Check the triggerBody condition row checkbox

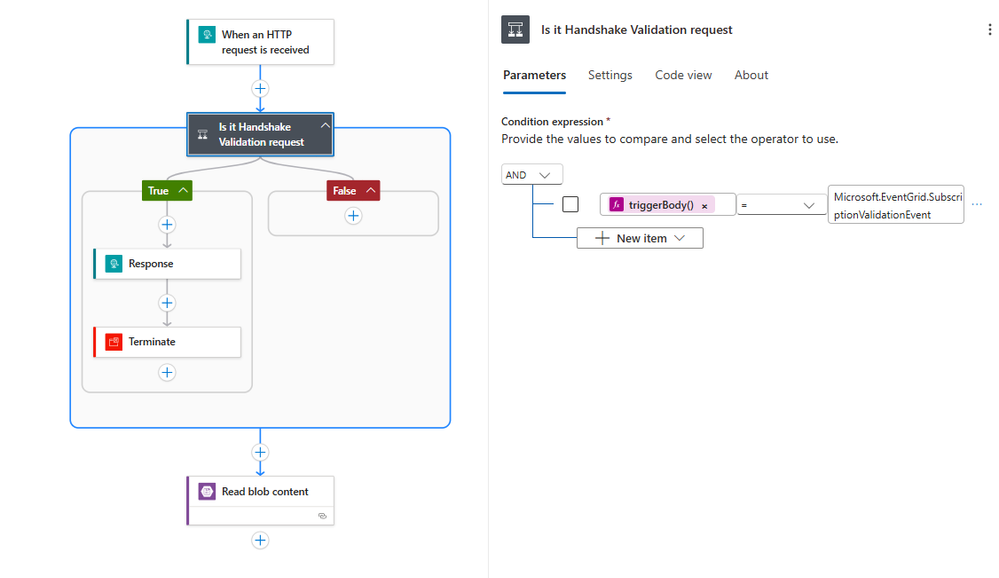(x=570, y=205)
